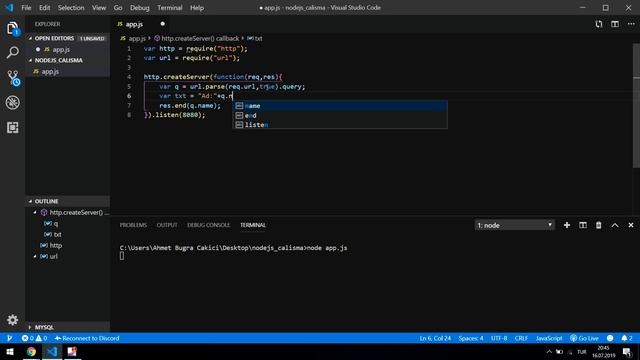Switch to the Problems panel tab

tap(133, 225)
